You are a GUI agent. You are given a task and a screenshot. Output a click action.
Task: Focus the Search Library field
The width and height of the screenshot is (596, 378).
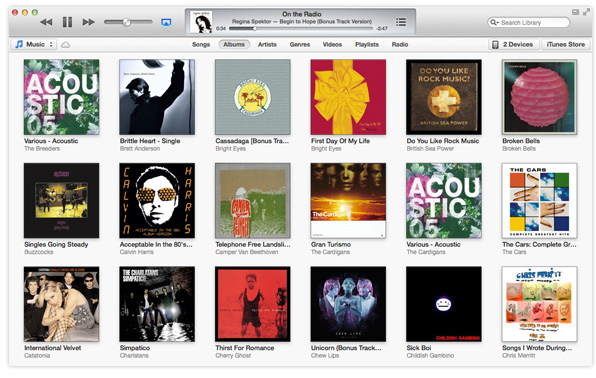coord(529,22)
